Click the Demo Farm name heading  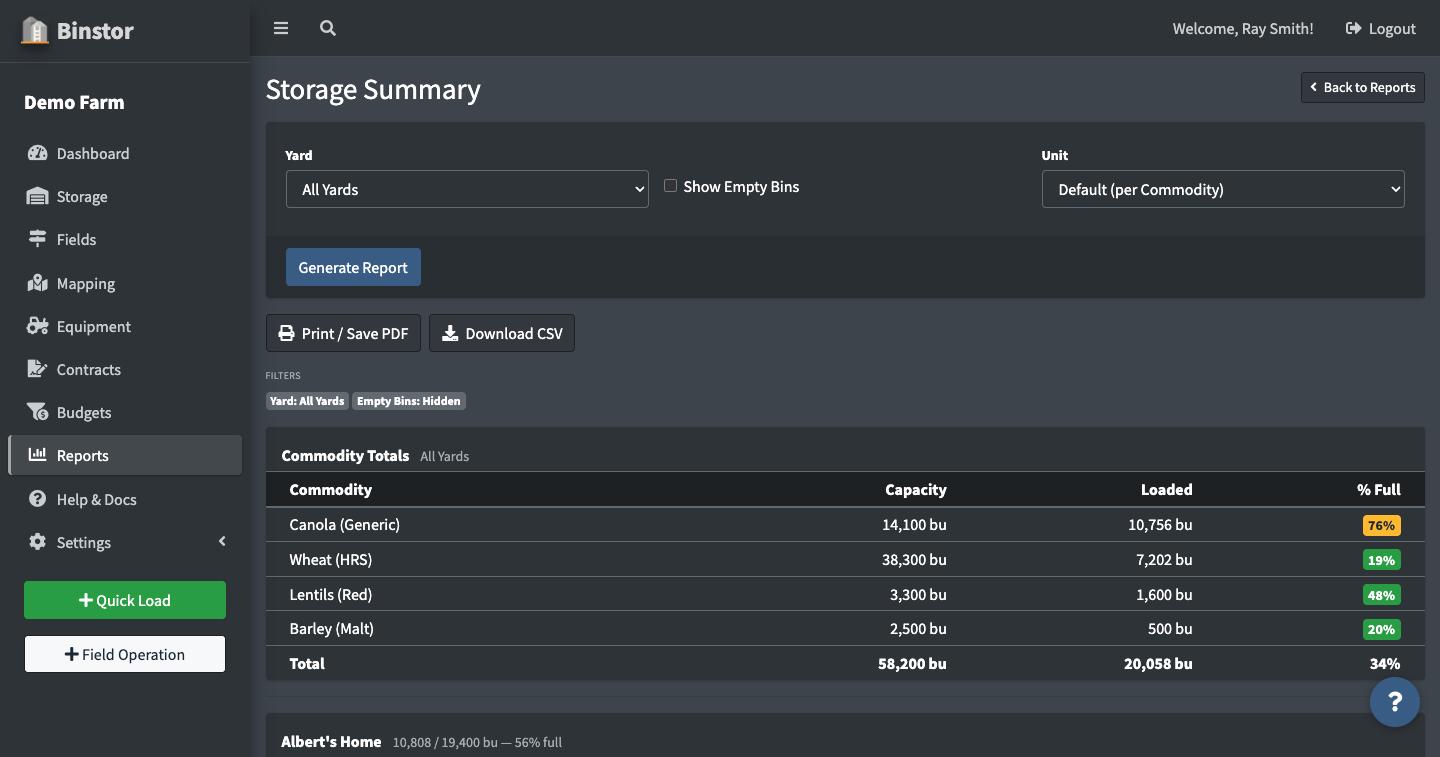74,102
